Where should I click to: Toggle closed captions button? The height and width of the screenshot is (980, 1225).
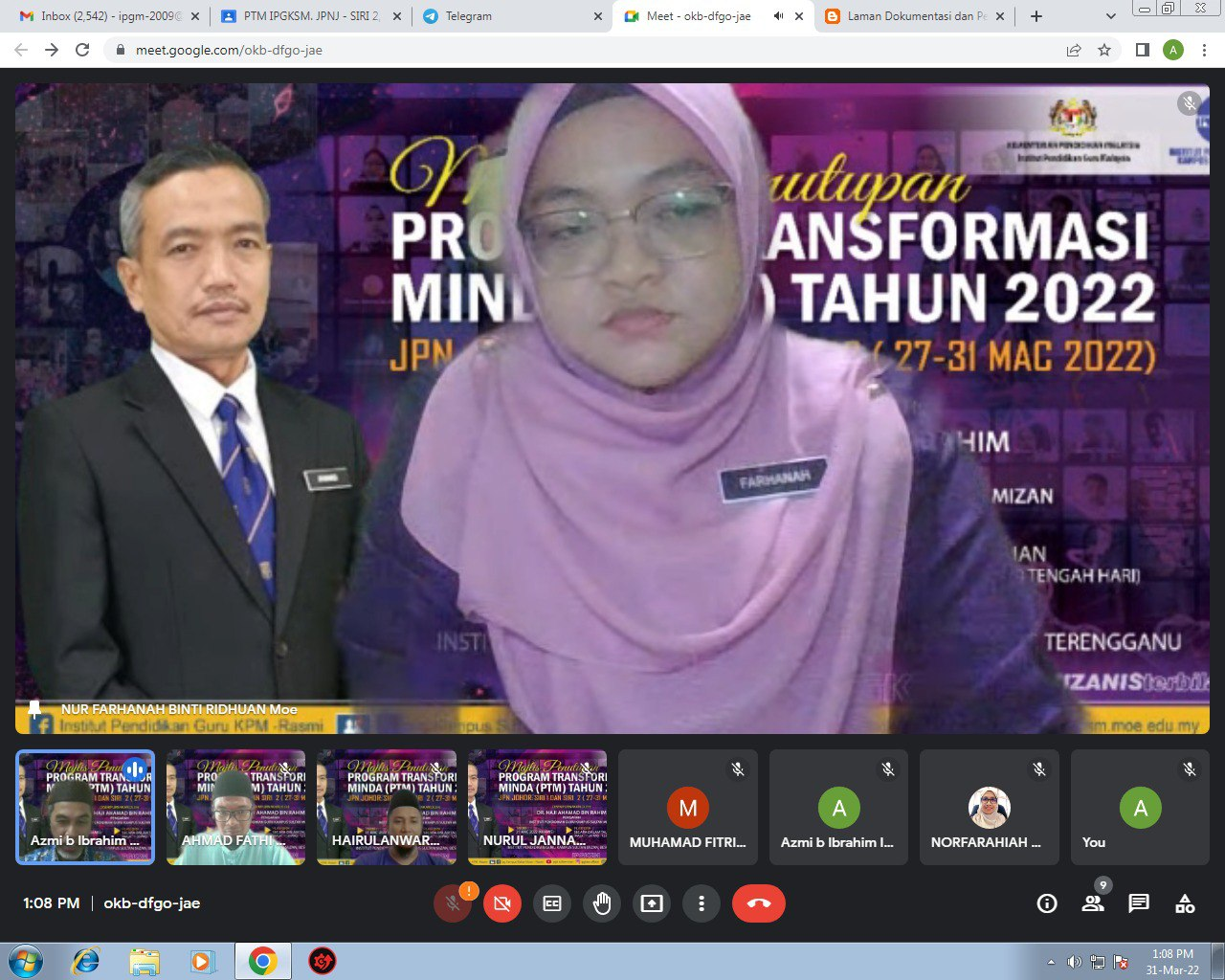coord(552,903)
